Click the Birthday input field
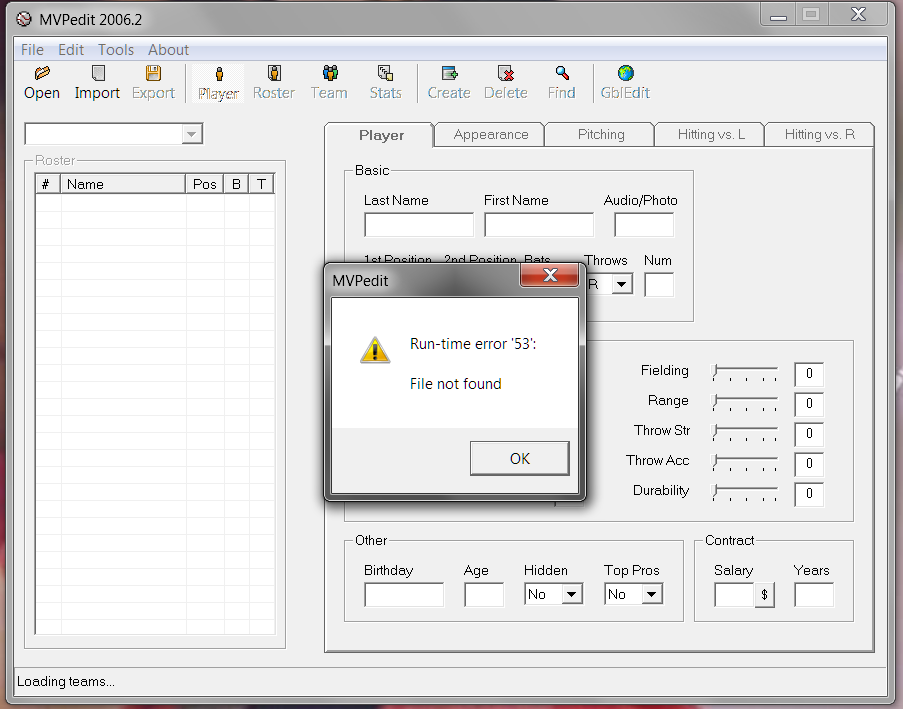This screenshot has width=903, height=709. [x=404, y=594]
